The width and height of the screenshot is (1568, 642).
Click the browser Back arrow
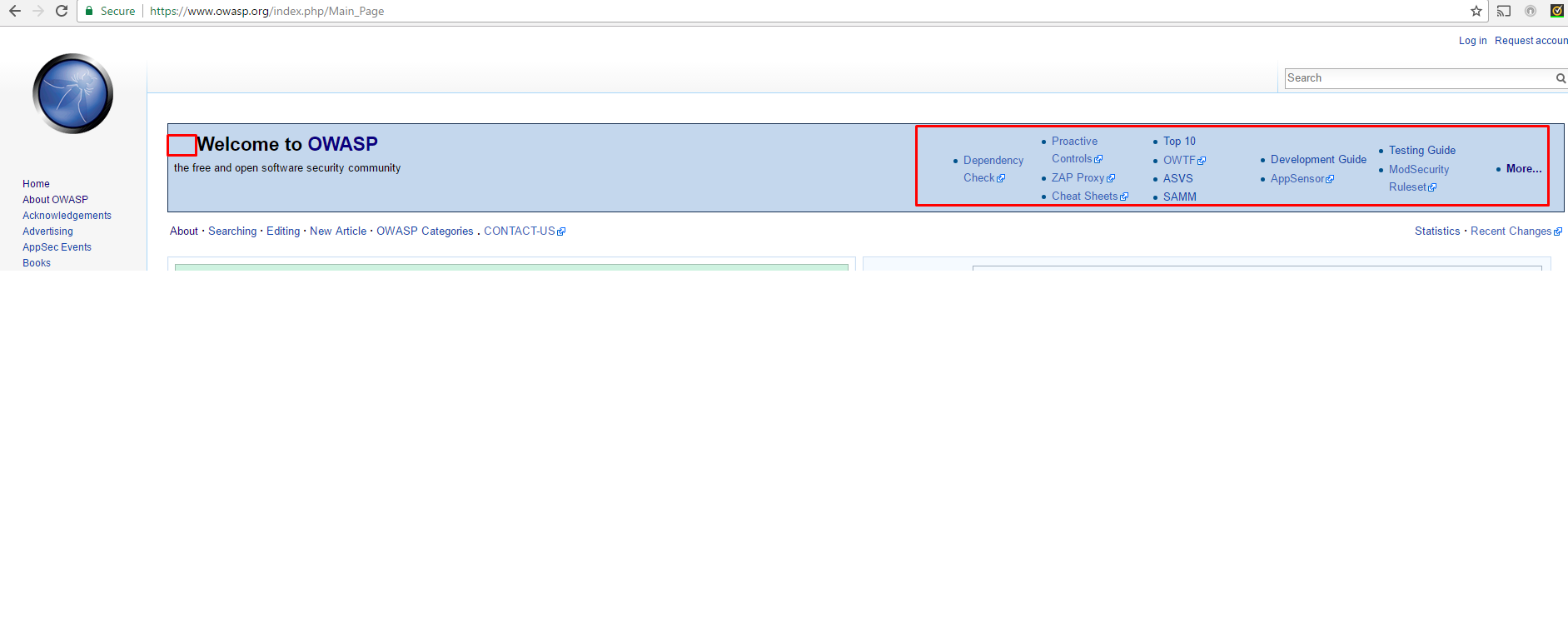[15, 11]
